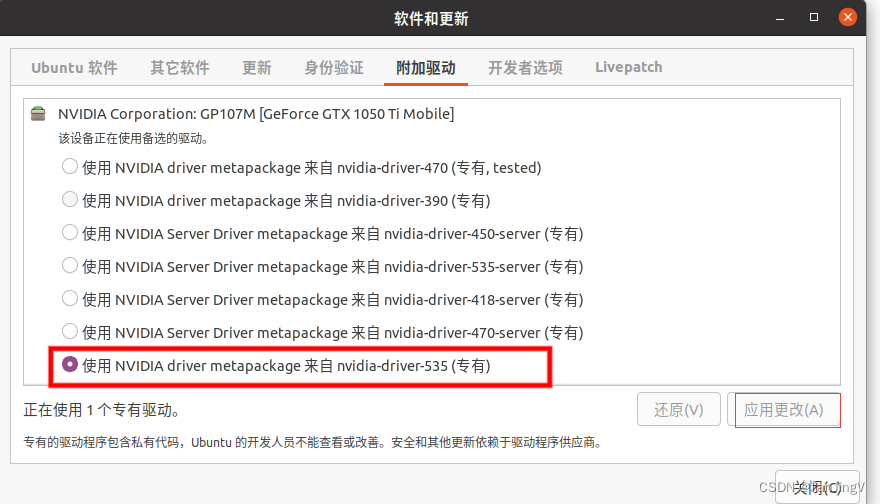Viewport: 880px width, 504px height.
Task: Choose the nvidia-driver-535-server radio option
Action: point(70,265)
